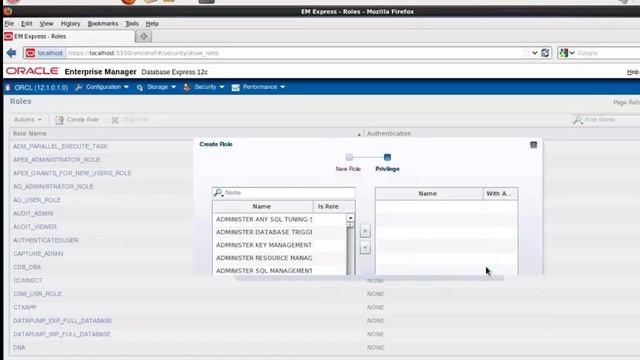
Task: Click the Oracle logo
Action: (32, 71)
